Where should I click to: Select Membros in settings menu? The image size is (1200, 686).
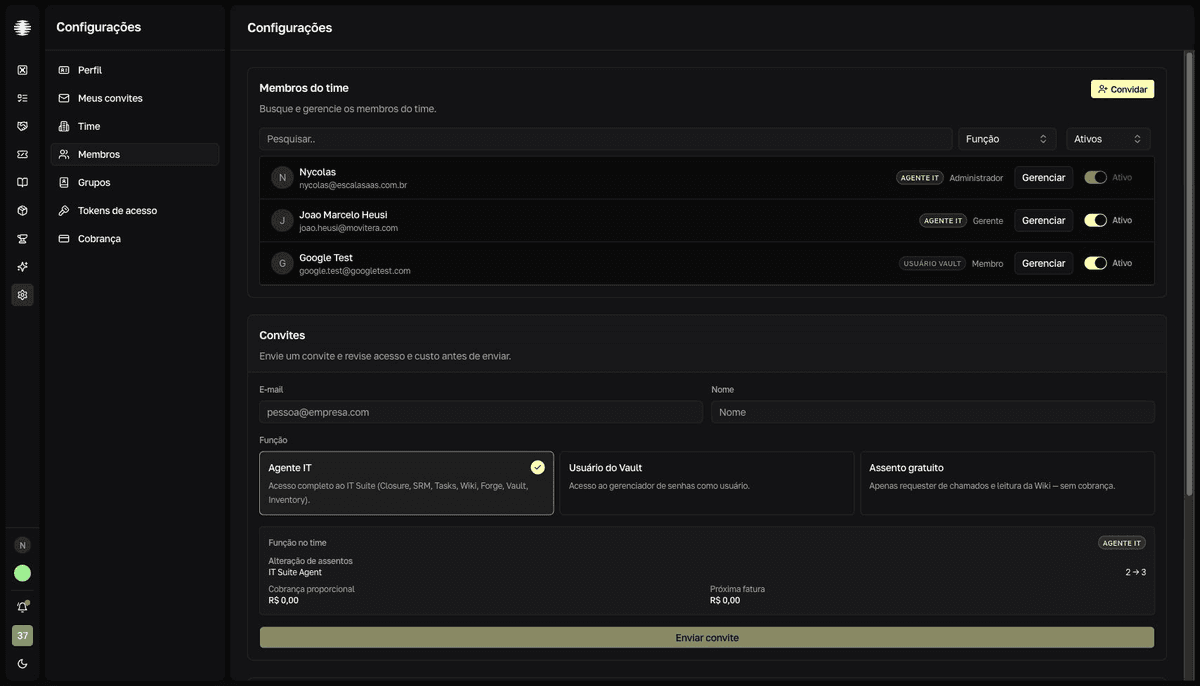[x=135, y=154]
